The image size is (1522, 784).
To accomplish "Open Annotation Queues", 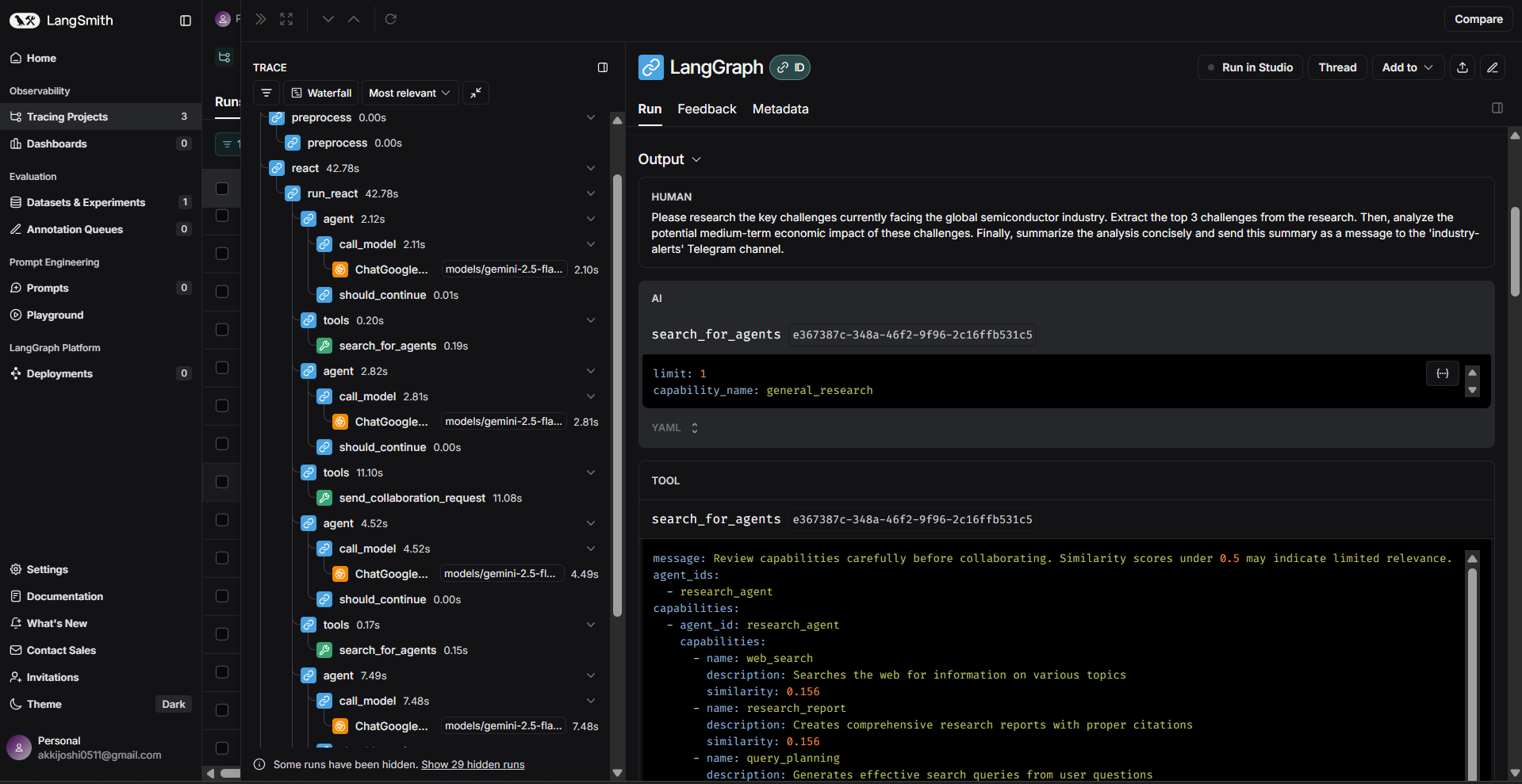I will tap(101, 229).
